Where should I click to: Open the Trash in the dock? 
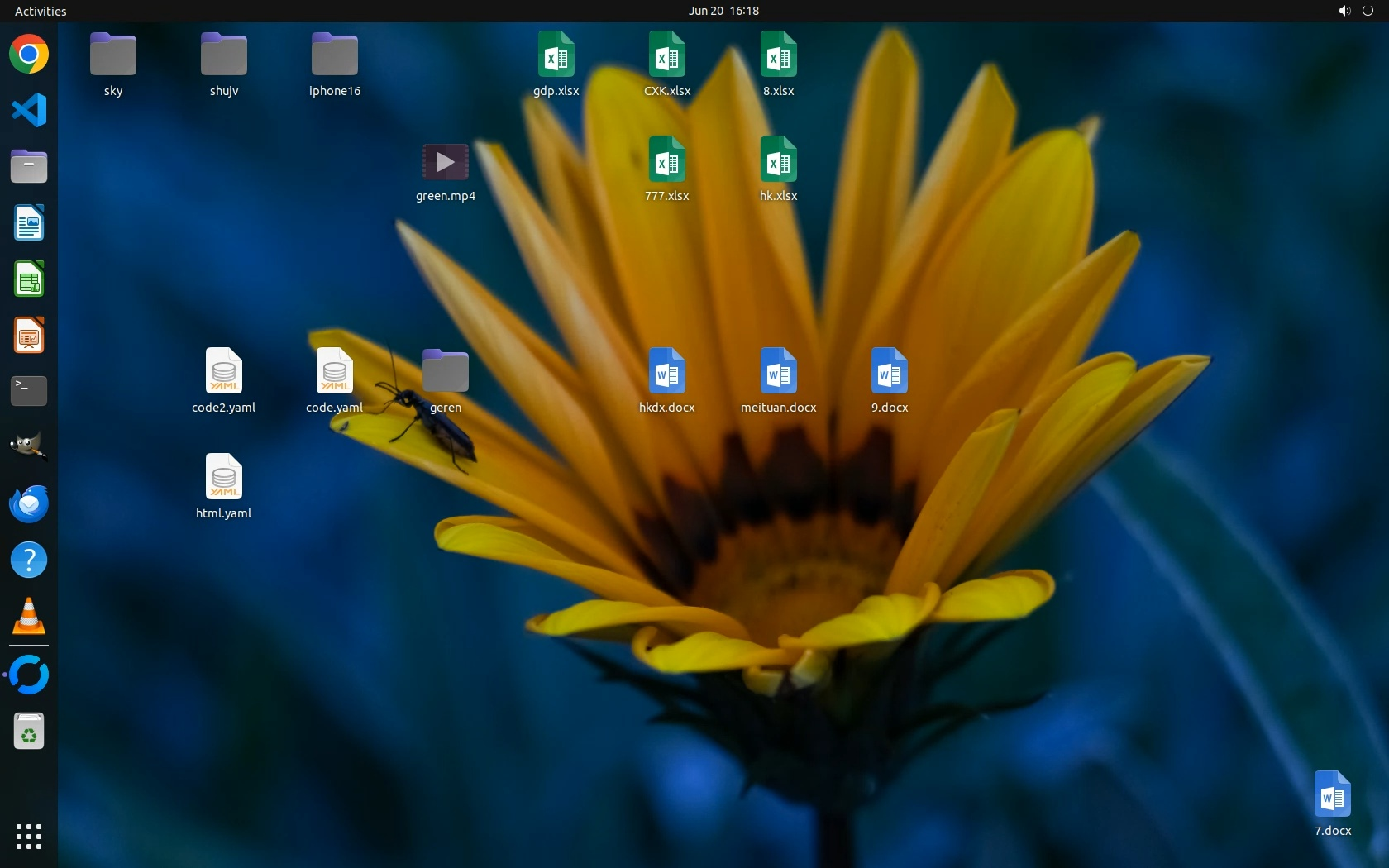[29, 732]
